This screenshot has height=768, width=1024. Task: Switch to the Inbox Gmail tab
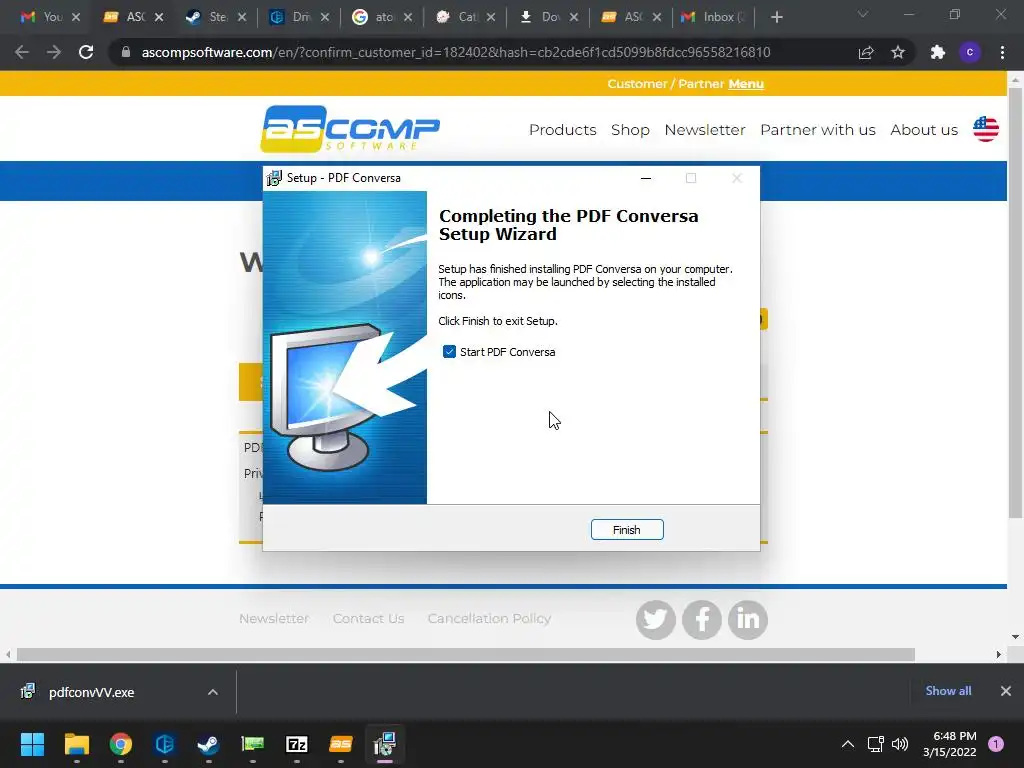pyautogui.click(x=710, y=17)
